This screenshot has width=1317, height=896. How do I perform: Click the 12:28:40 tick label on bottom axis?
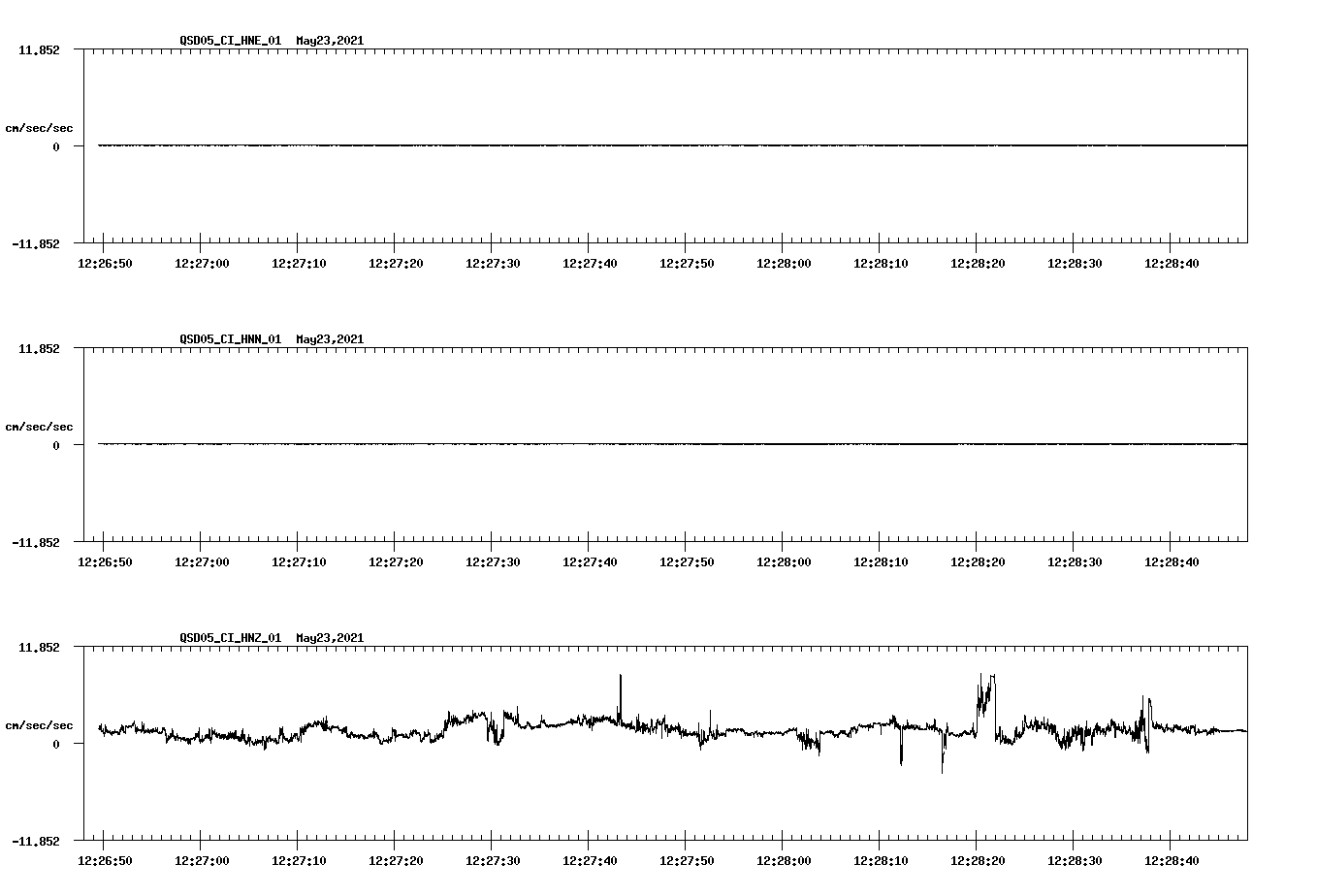(x=1172, y=859)
